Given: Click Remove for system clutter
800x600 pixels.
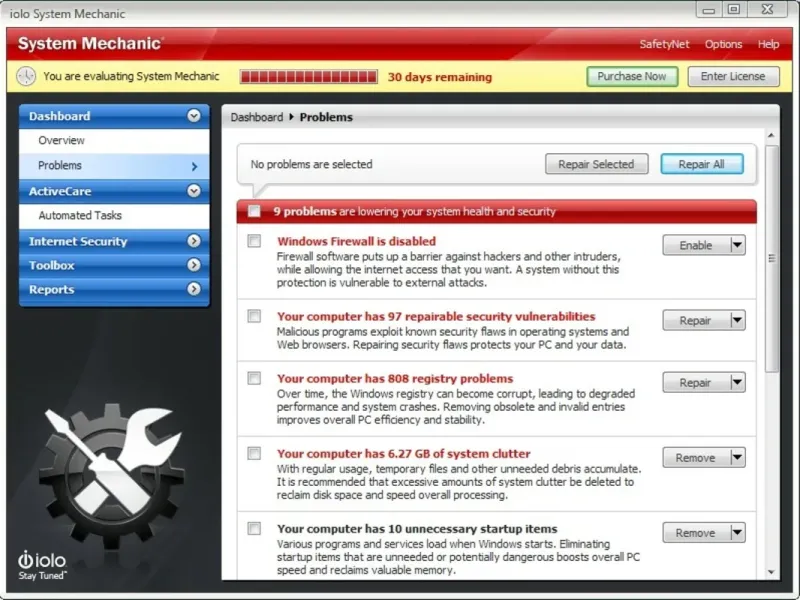Looking at the screenshot, I should tap(696, 458).
